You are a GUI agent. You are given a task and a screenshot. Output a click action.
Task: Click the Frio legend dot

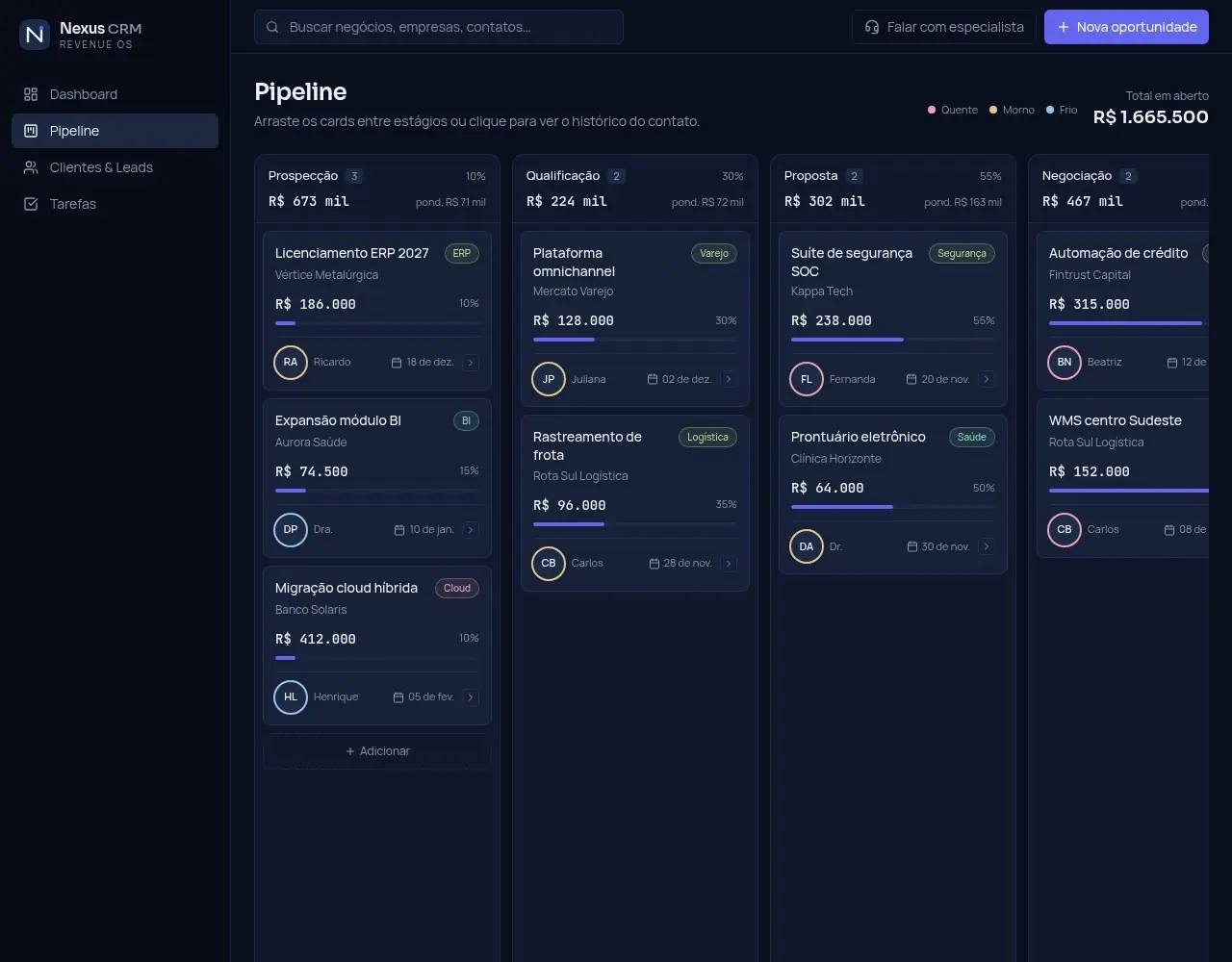(x=1050, y=110)
